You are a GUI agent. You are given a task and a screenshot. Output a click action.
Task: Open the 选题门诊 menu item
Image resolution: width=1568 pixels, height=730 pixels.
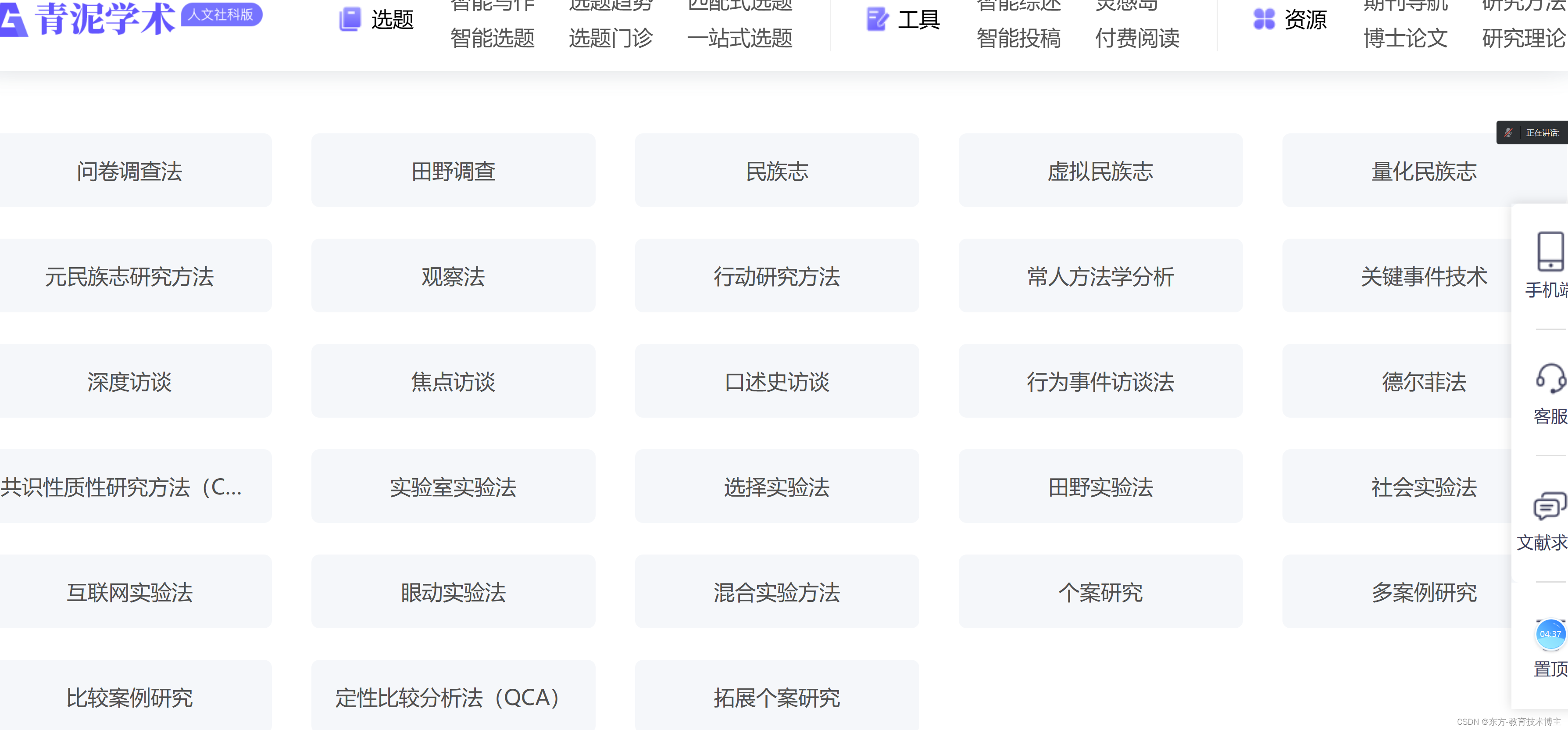(x=611, y=38)
